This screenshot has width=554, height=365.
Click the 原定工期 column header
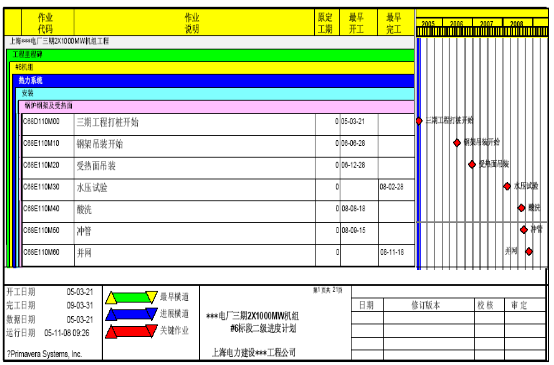[325, 23]
